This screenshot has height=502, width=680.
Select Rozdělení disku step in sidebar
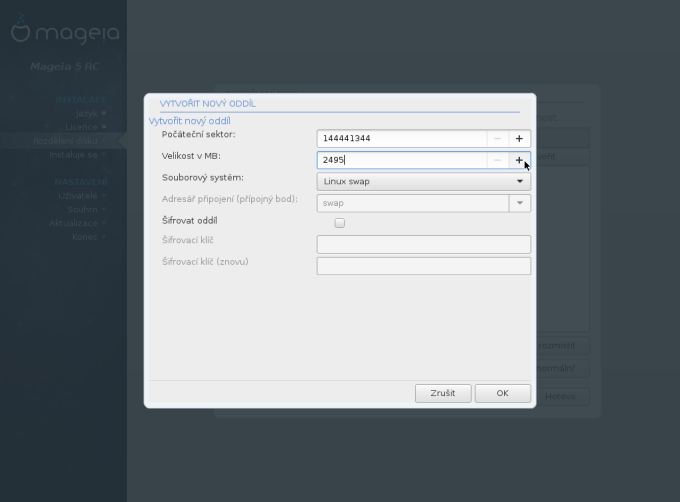point(65,141)
